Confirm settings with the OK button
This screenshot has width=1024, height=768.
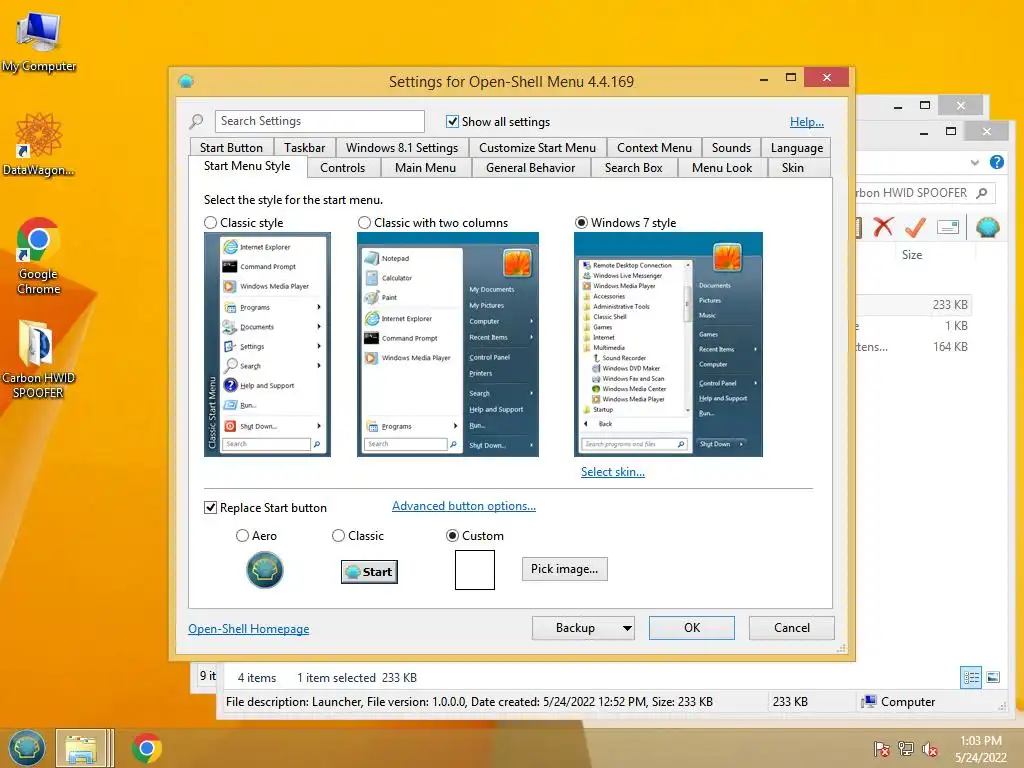[x=692, y=628]
